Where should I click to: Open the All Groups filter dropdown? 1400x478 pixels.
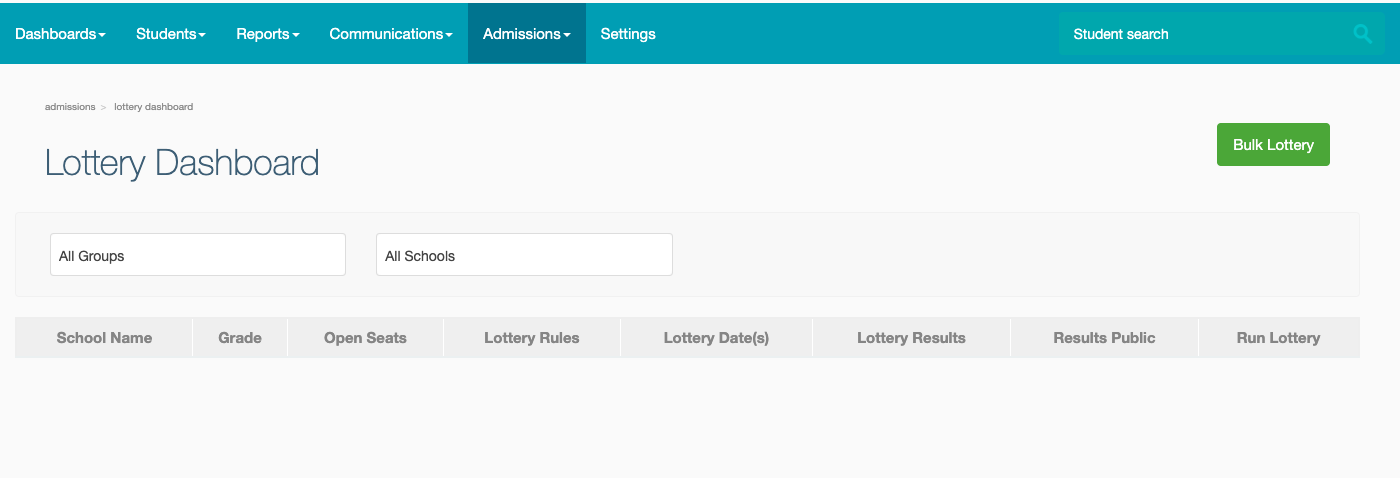pos(198,255)
